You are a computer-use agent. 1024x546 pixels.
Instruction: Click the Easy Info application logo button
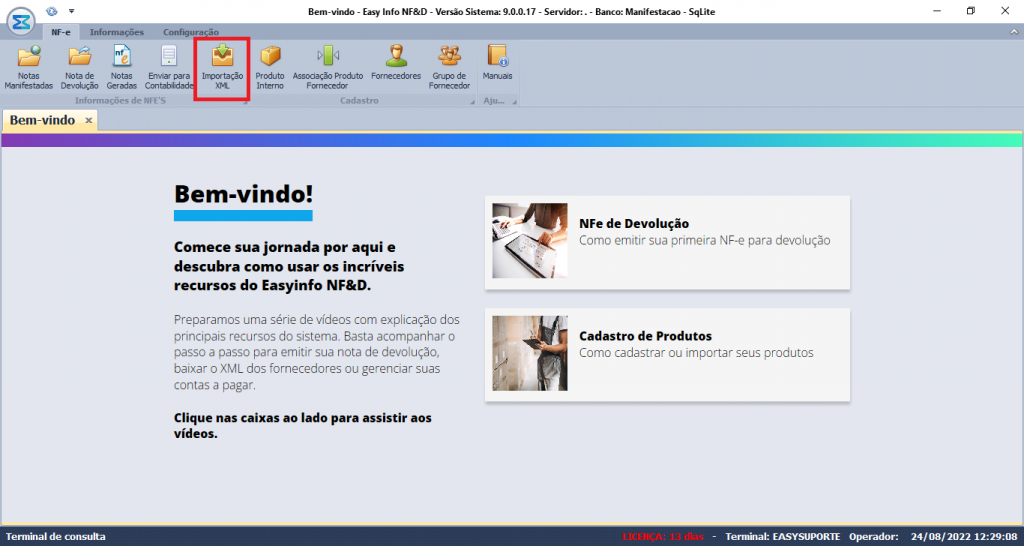[x=21, y=22]
